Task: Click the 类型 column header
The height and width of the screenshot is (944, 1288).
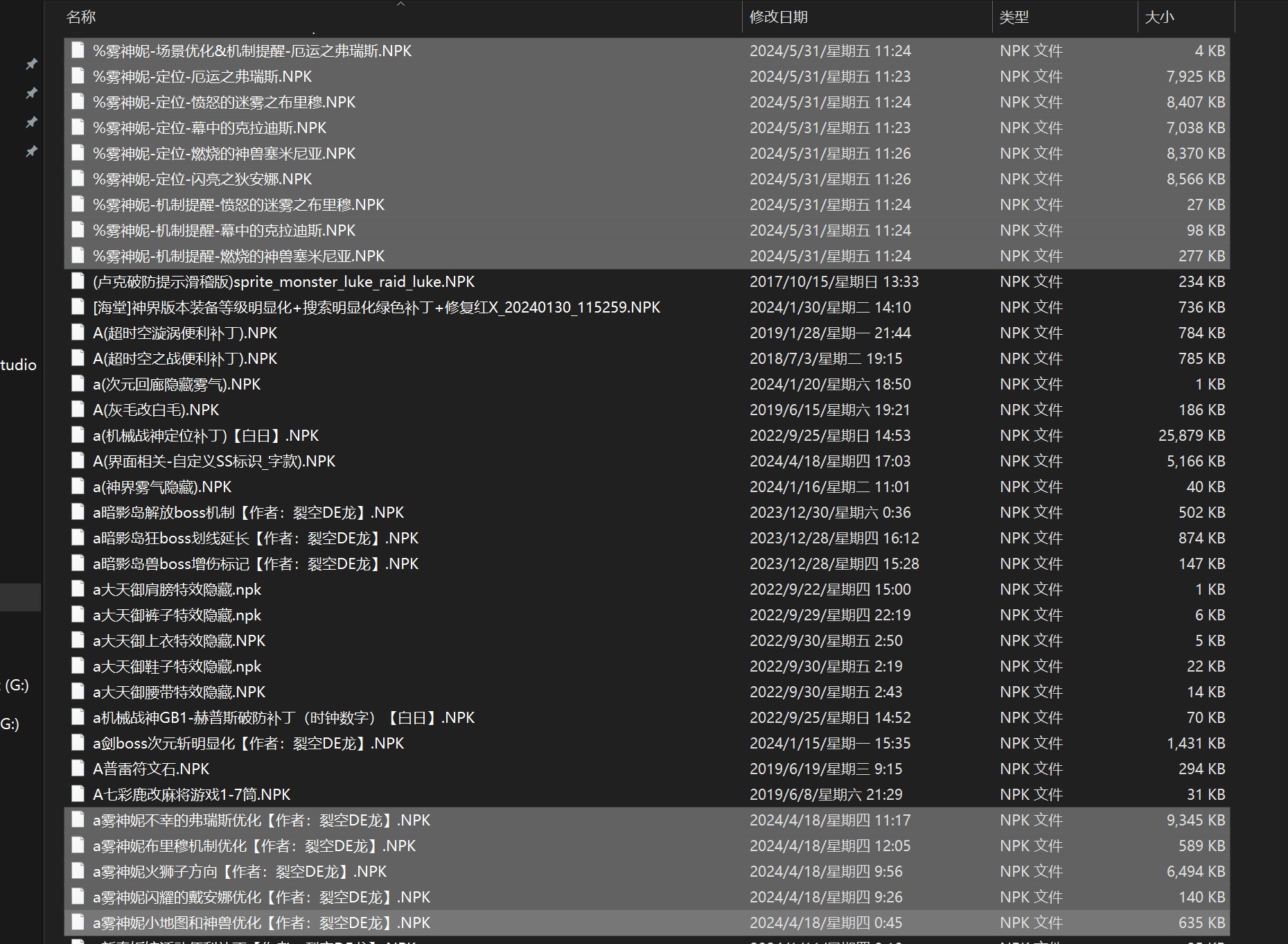Action: tap(1014, 17)
